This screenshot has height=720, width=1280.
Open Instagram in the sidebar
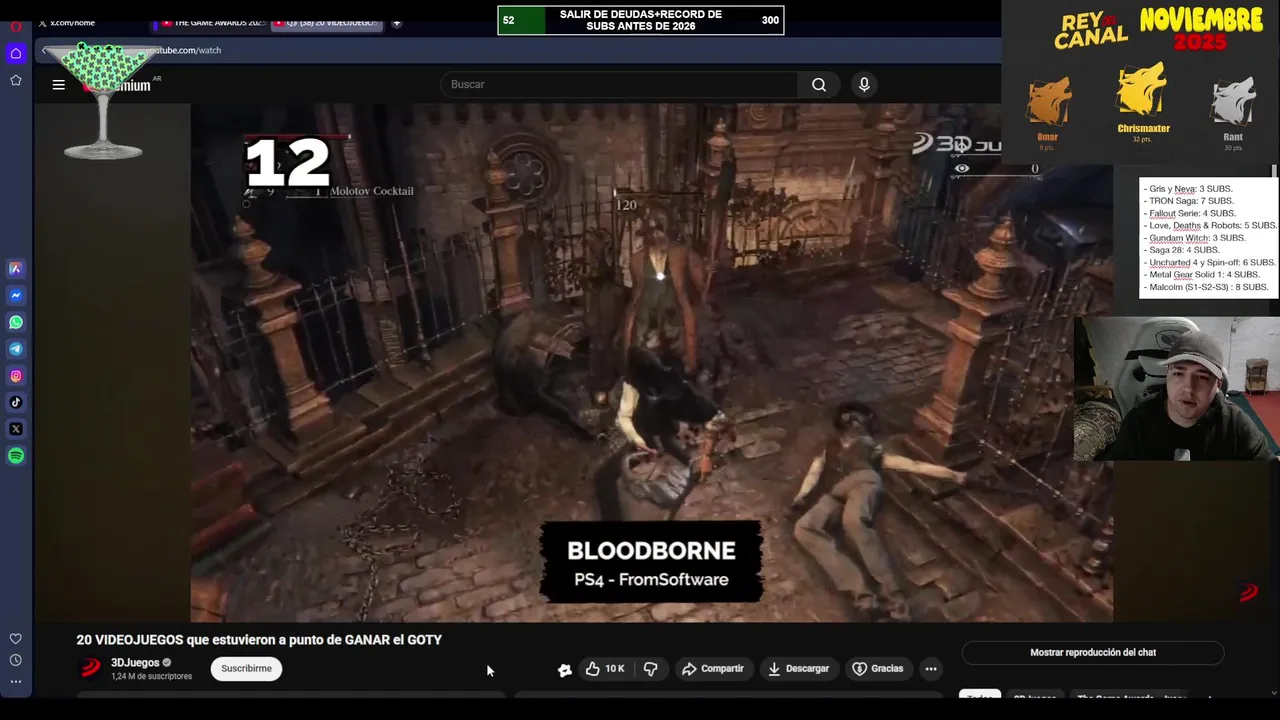click(x=16, y=376)
